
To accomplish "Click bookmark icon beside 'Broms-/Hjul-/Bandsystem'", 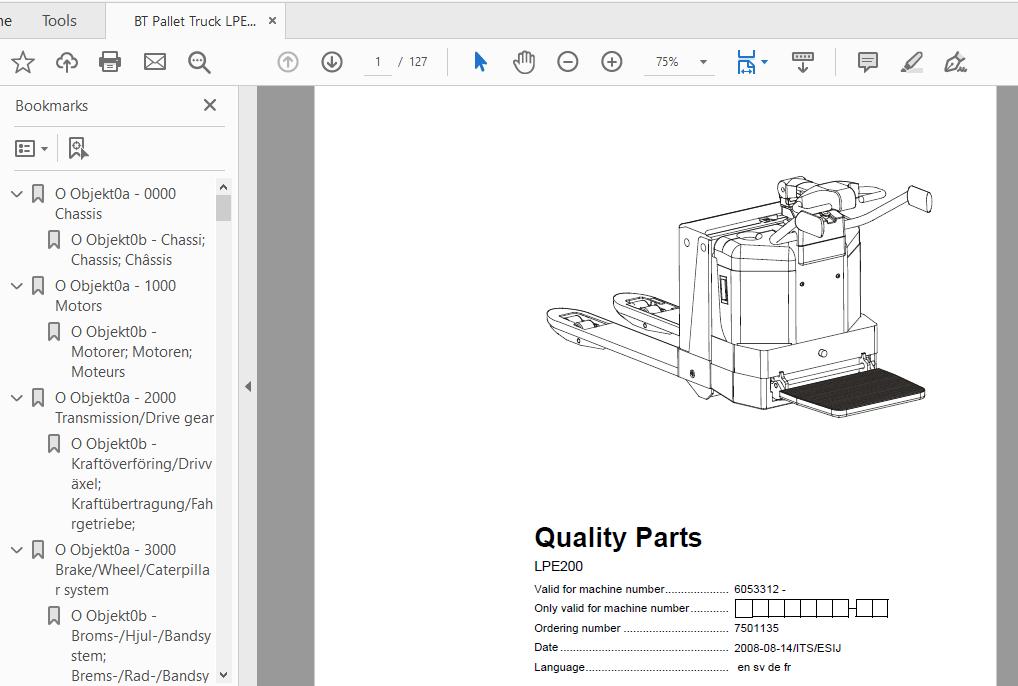I will 54,616.
